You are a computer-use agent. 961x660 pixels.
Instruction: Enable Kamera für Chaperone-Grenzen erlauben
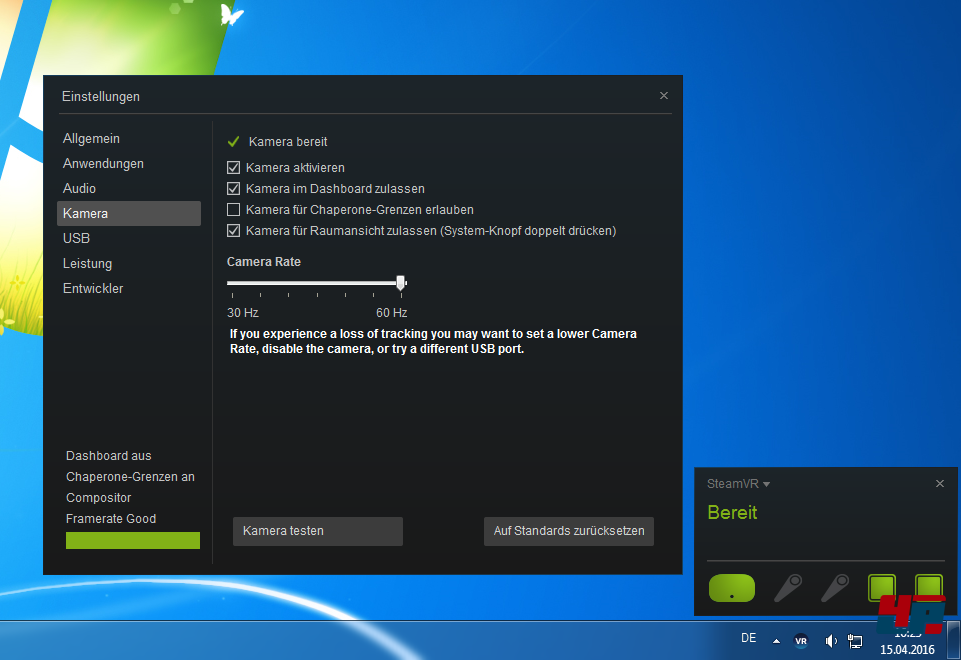(x=232, y=209)
